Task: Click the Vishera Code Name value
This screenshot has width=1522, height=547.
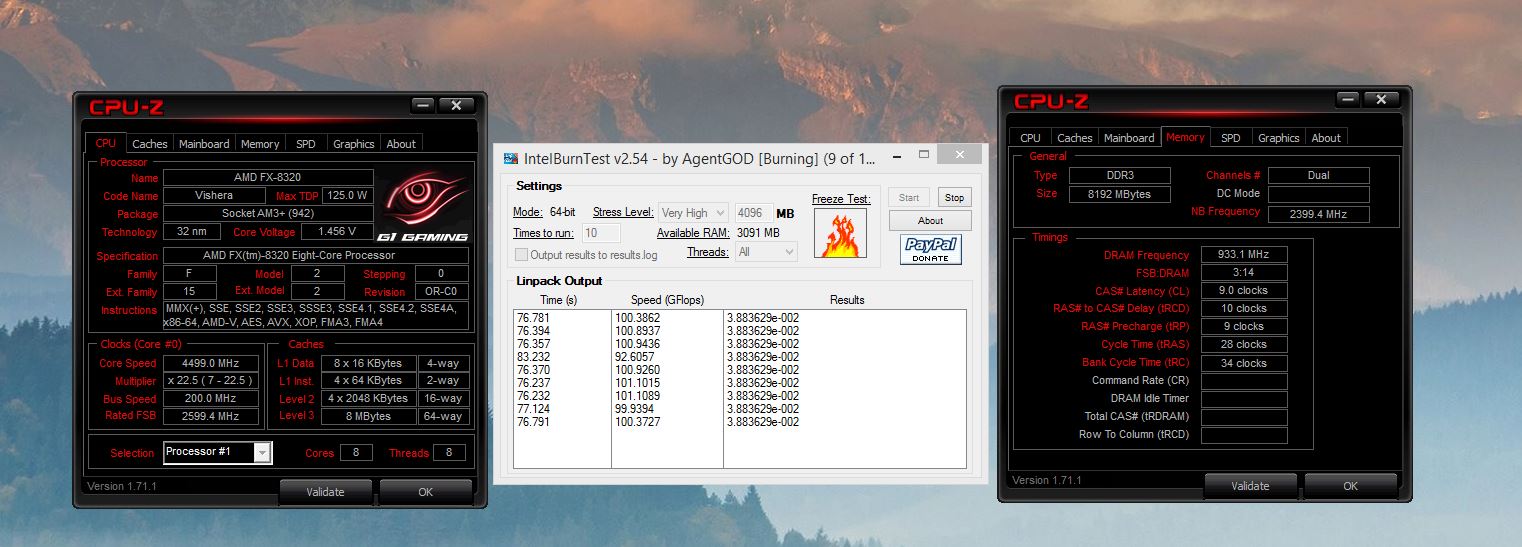Action: pyautogui.click(x=216, y=195)
